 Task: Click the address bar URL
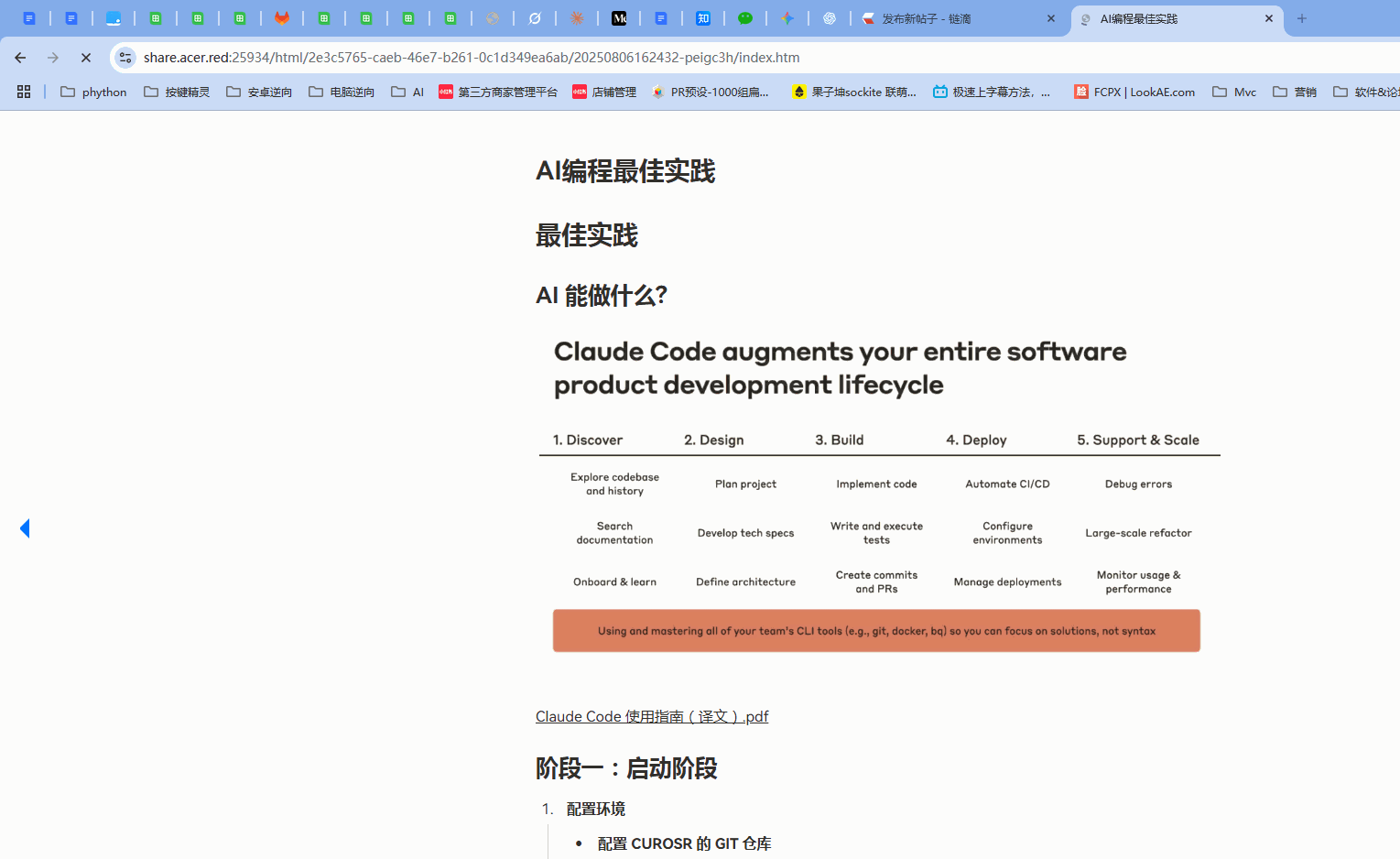pos(472,58)
